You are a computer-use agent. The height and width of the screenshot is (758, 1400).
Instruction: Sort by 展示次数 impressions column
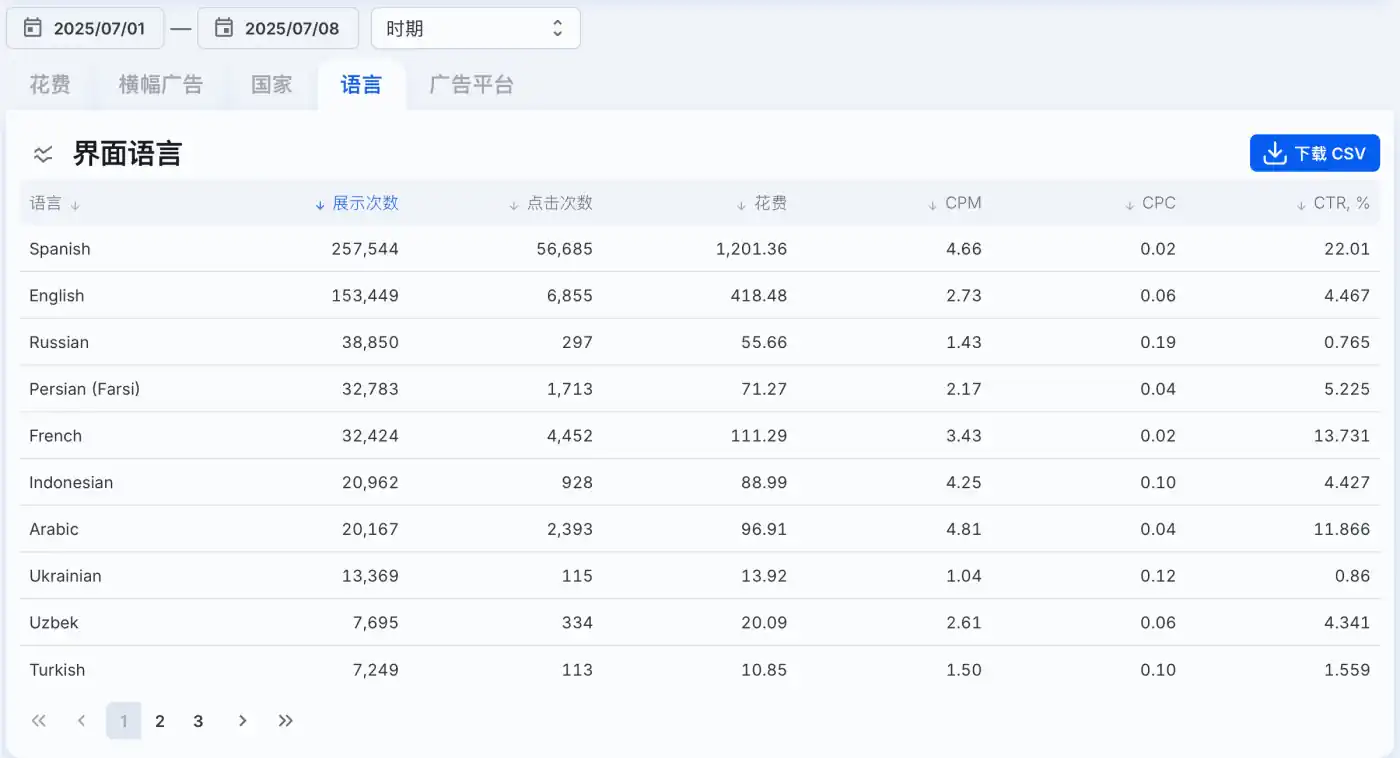click(x=357, y=203)
